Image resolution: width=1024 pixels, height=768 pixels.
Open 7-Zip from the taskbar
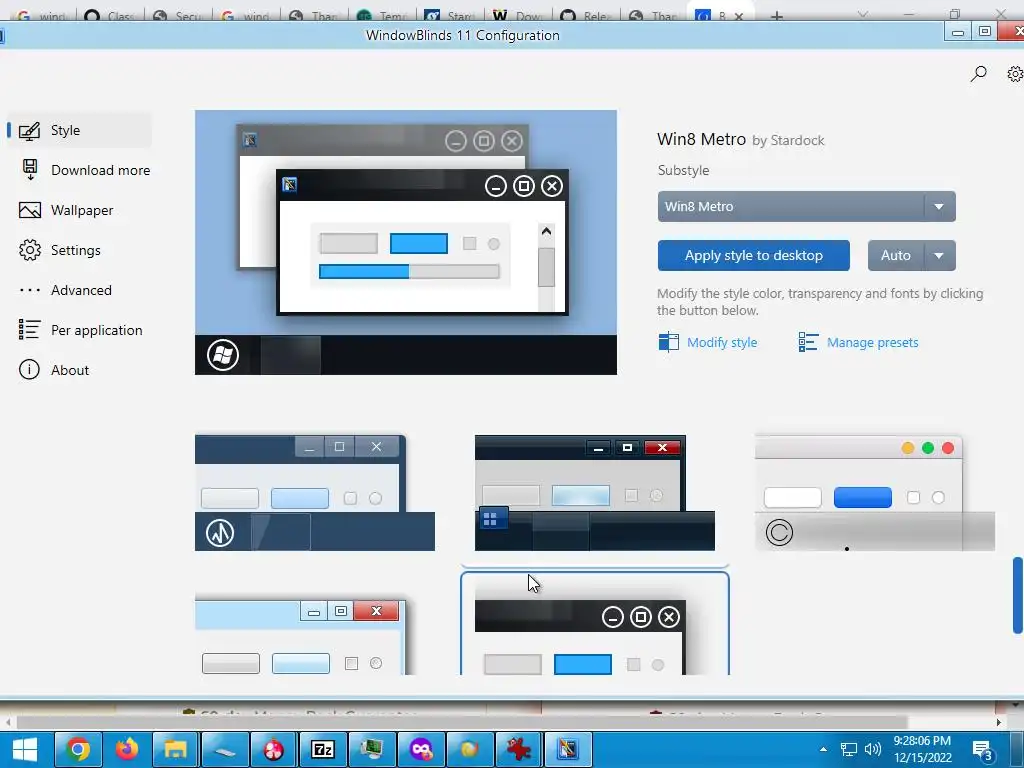(x=323, y=749)
